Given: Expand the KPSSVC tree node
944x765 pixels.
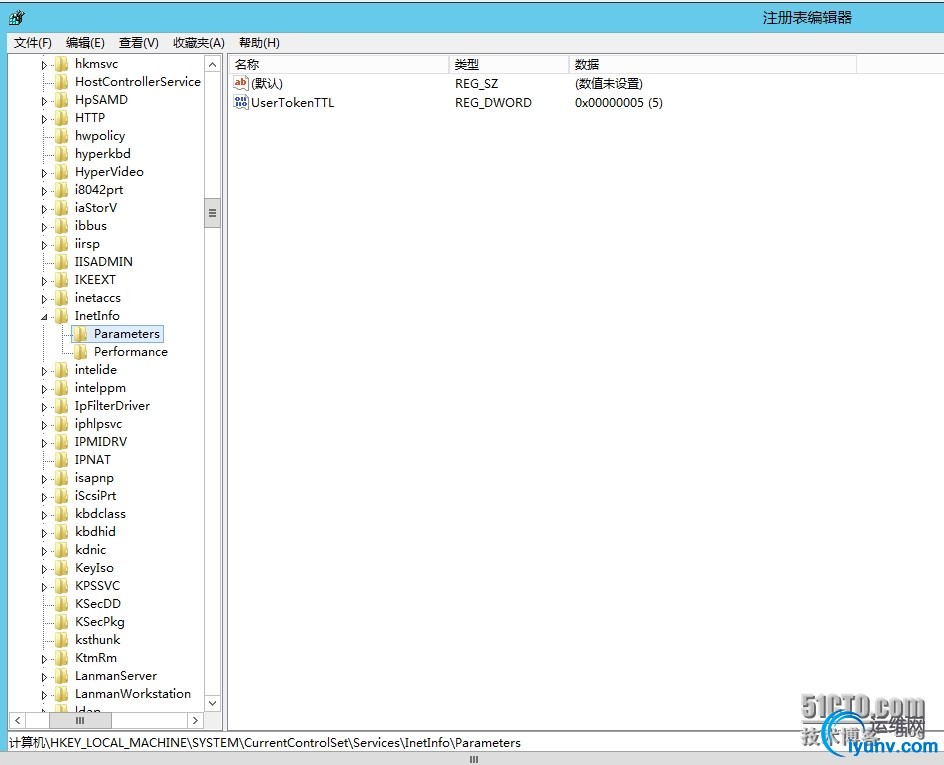Looking at the screenshot, I should (x=44, y=587).
